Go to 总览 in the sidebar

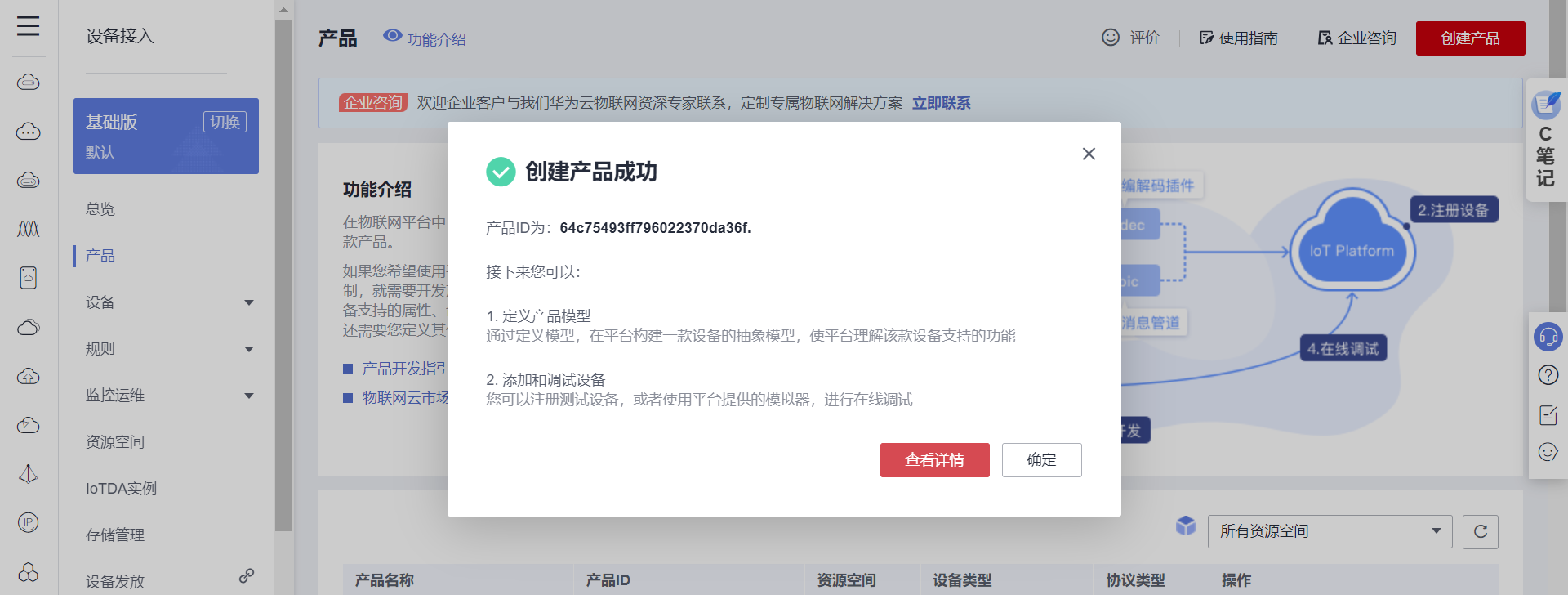click(x=100, y=209)
